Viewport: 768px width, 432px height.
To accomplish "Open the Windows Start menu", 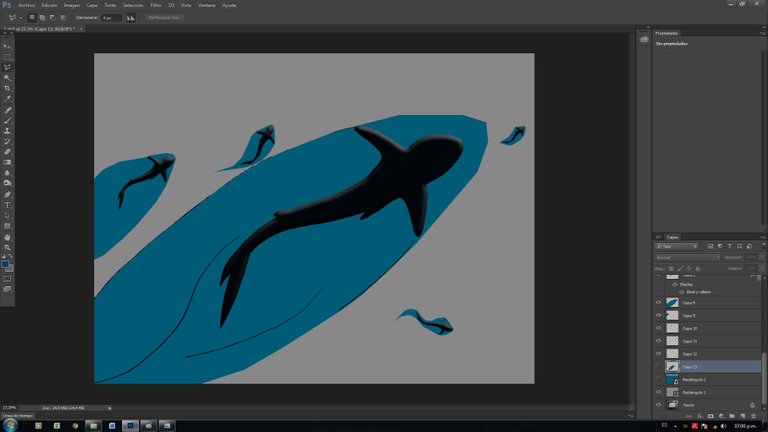I will point(10,425).
